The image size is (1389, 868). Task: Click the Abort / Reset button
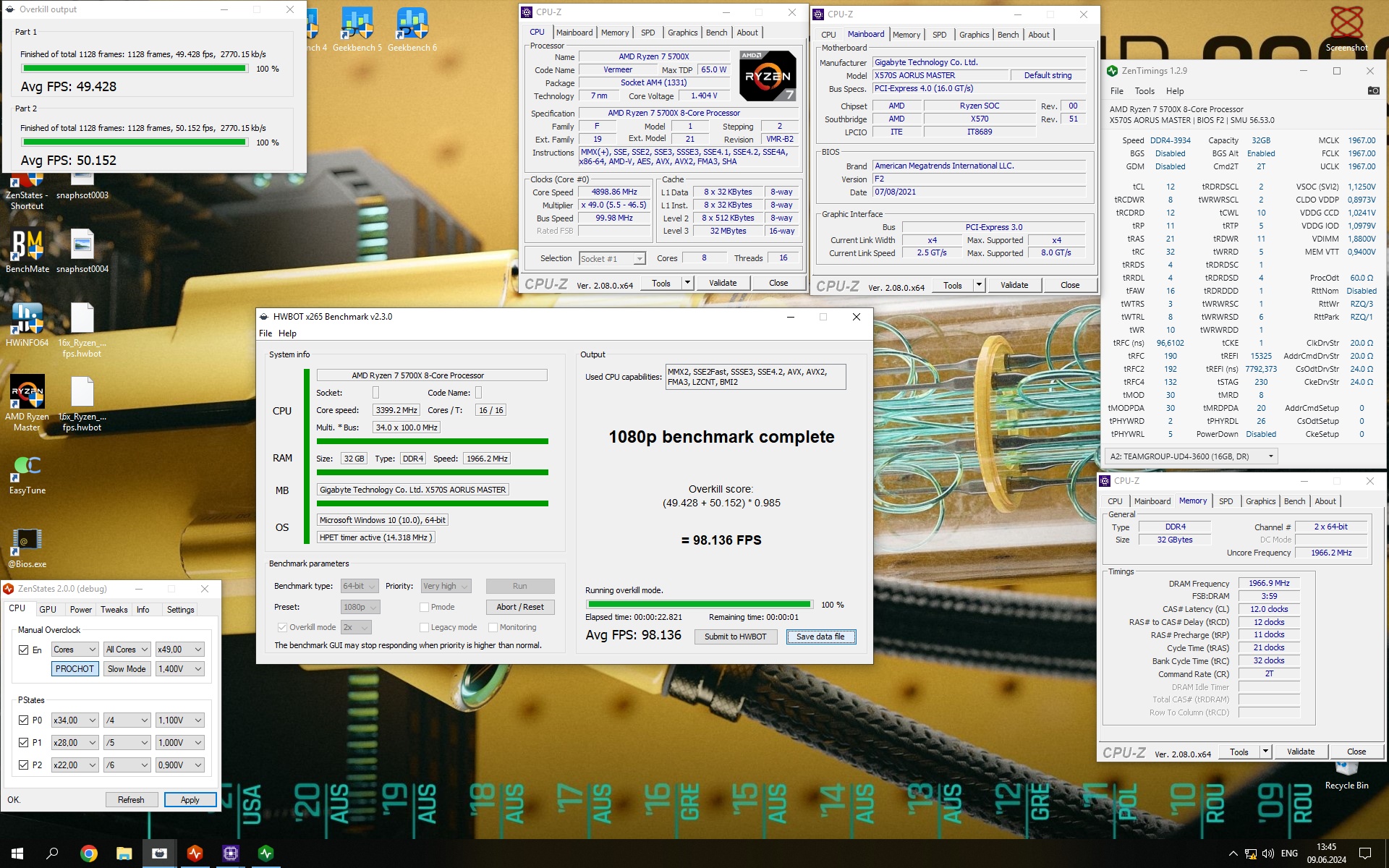520,607
